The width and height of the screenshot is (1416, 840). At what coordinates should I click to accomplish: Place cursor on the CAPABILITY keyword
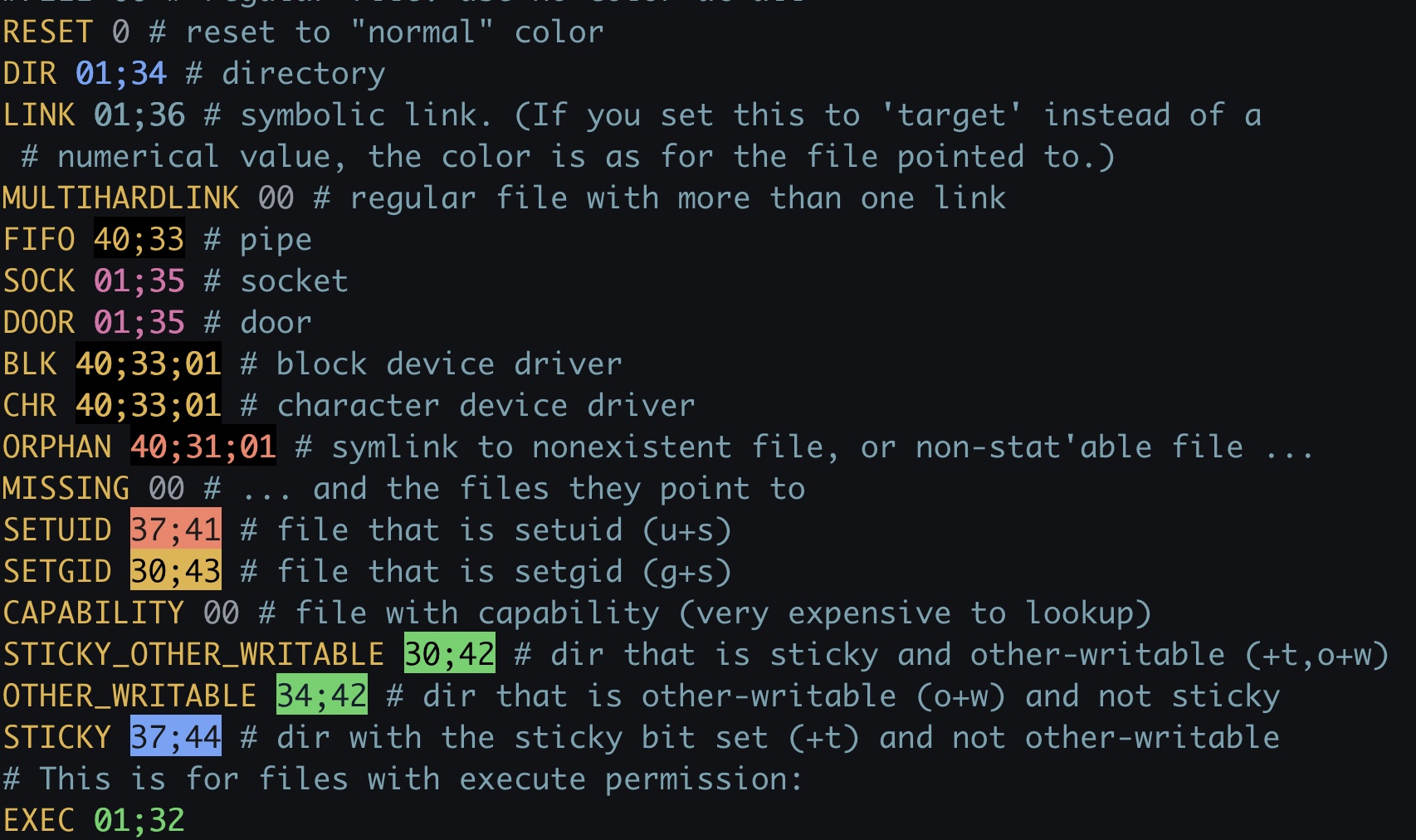click(93, 613)
